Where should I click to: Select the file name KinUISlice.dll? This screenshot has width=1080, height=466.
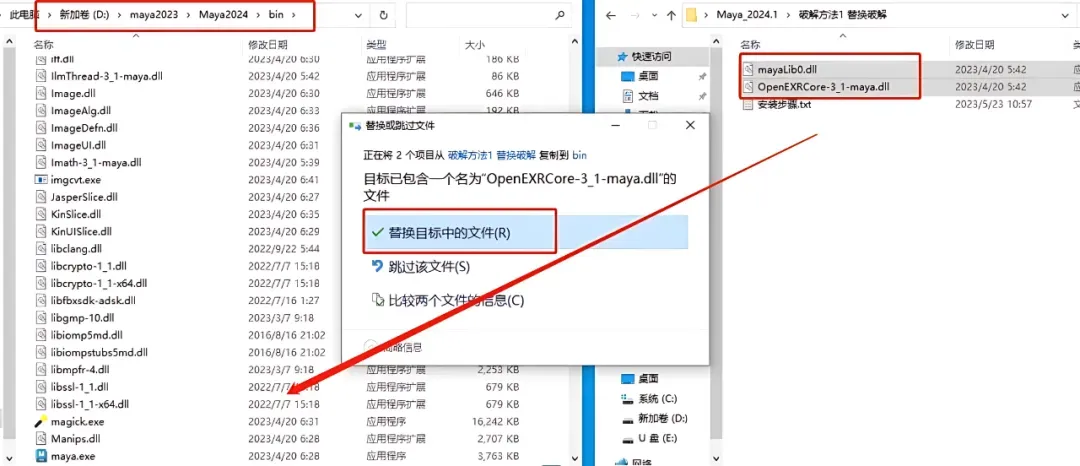(x=81, y=231)
